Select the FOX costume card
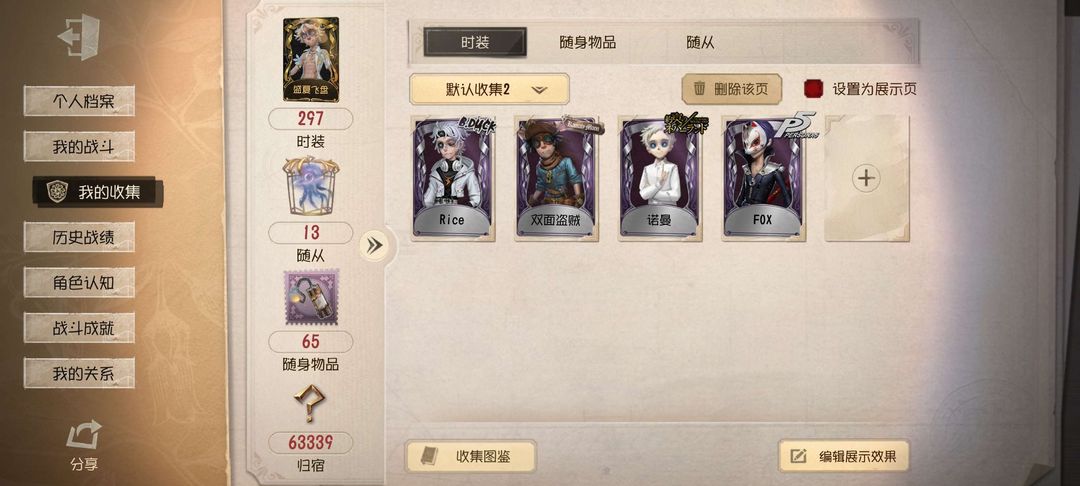 [764, 179]
